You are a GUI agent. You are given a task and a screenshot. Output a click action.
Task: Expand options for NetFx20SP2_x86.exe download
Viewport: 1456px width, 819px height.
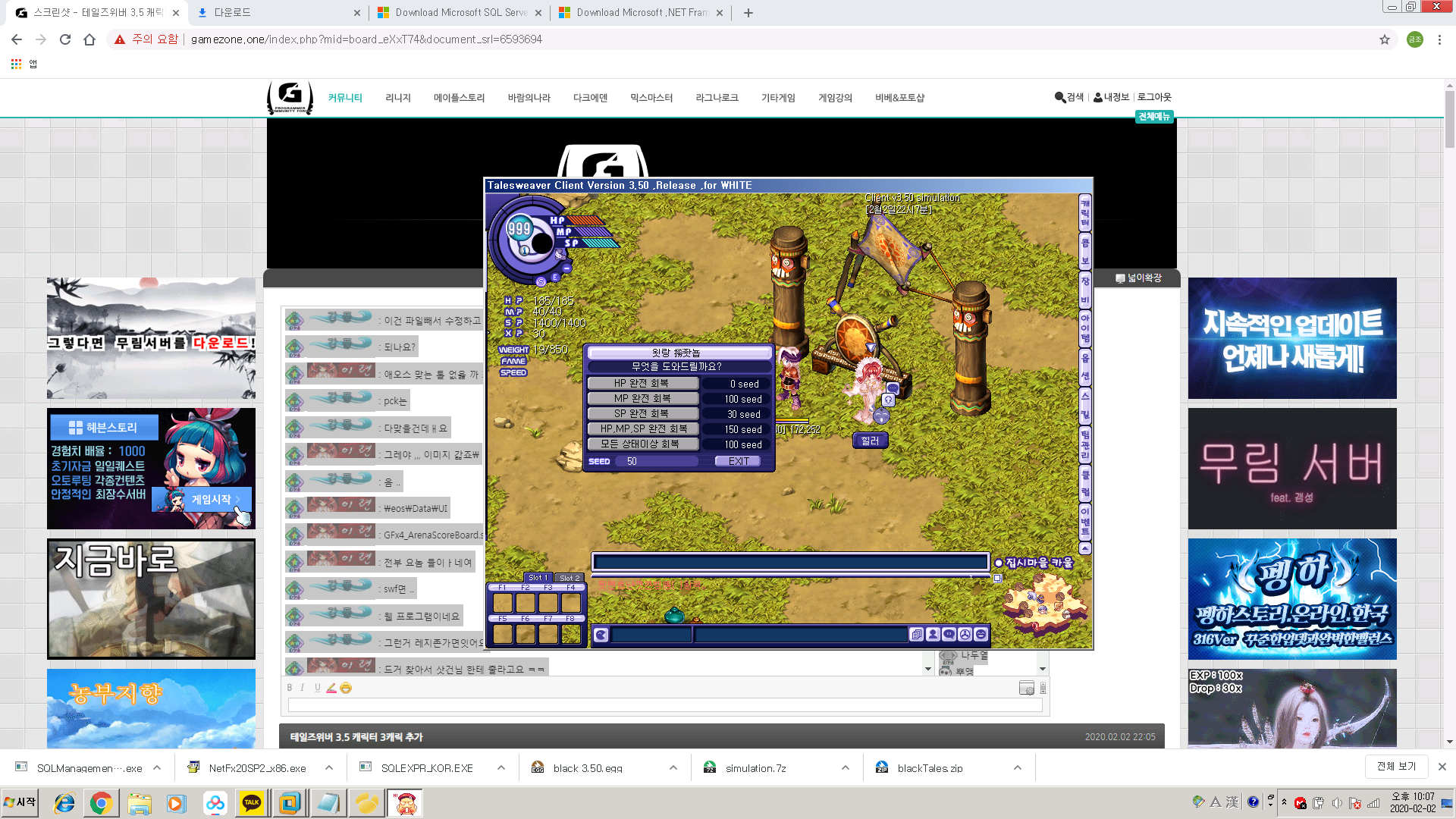click(329, 767)
